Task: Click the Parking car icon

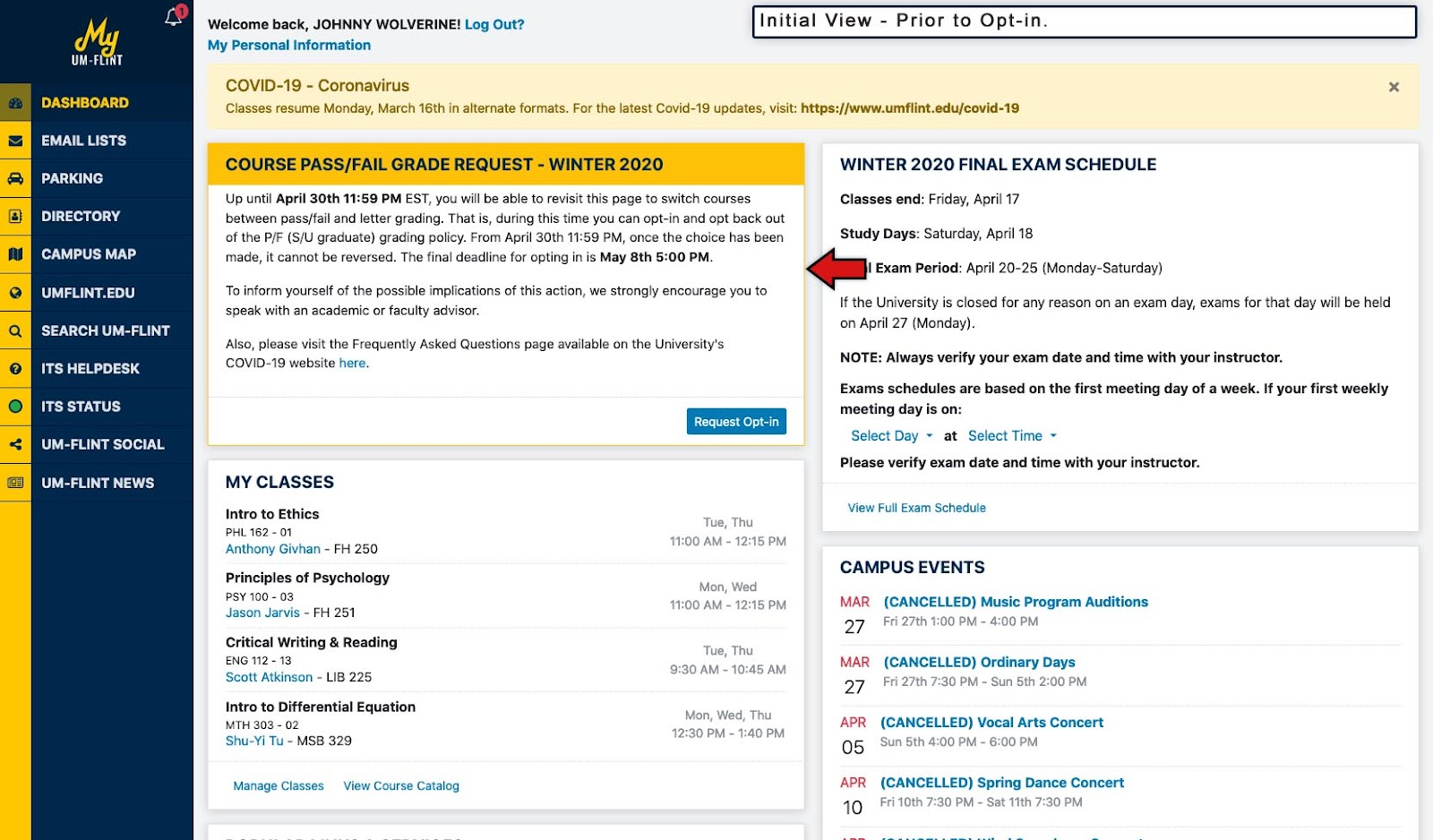Action: [x=15, y=178]
